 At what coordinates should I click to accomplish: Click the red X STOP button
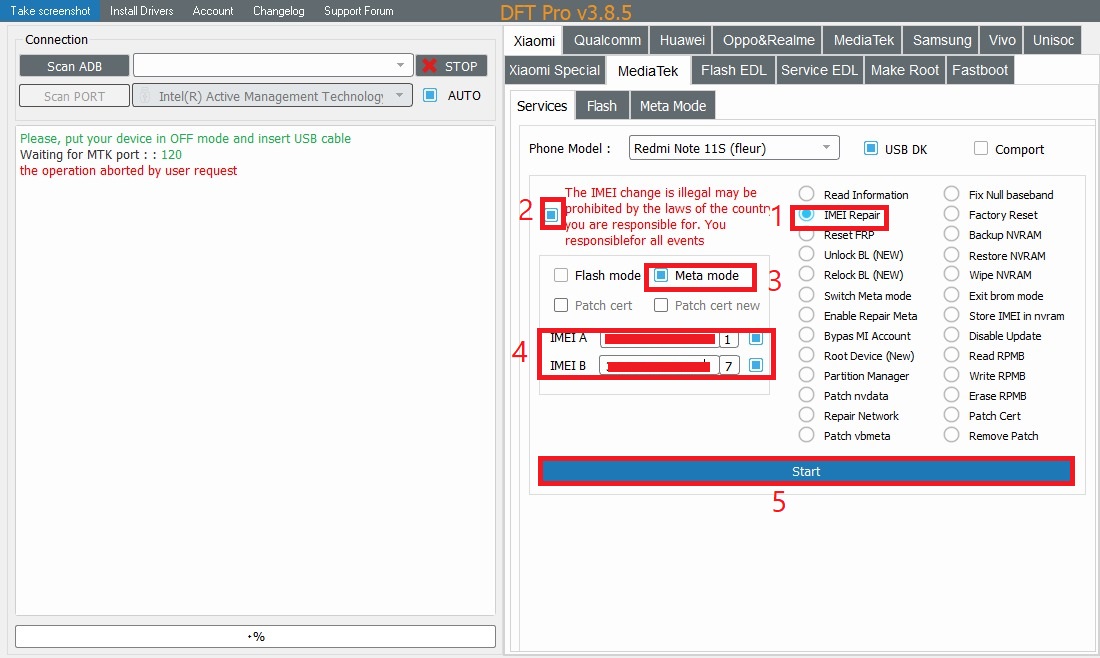point(451,66)
